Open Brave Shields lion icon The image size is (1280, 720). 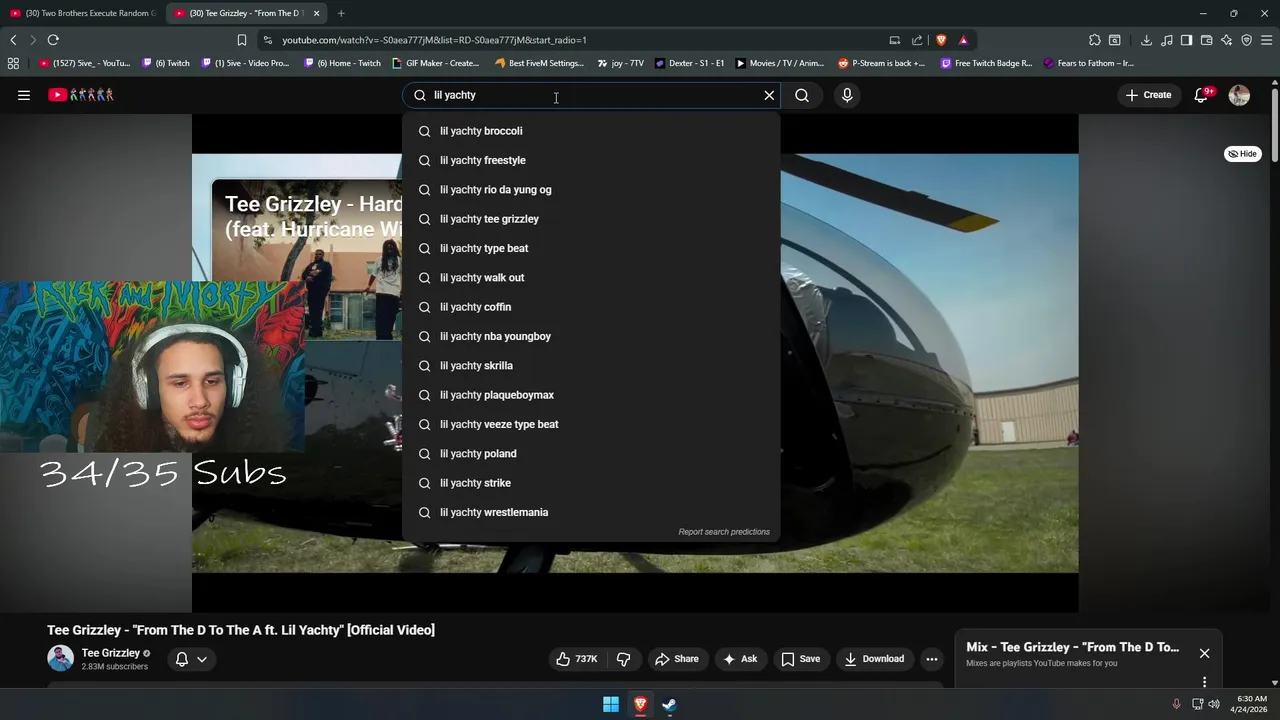click(941, 40)
